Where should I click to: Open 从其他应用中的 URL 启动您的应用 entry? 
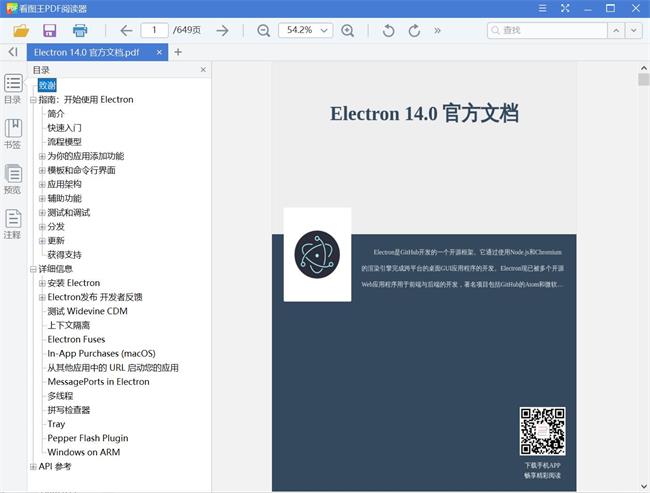point(113,367)
